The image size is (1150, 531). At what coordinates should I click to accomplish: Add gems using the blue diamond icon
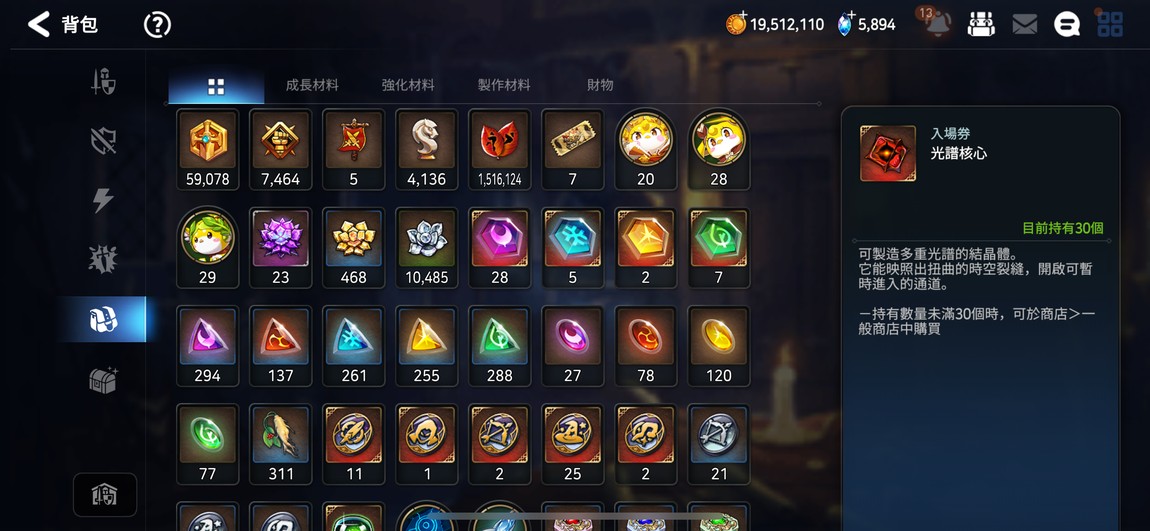tap(846, 24)
